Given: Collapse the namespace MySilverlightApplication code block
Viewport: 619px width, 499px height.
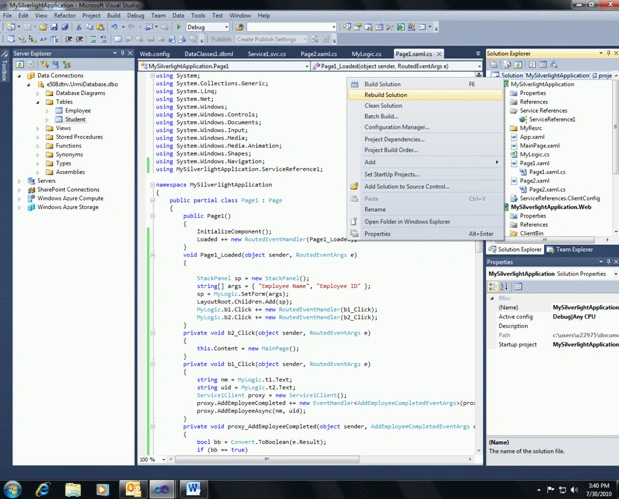Looking at the screenshot, I should 152,184.
